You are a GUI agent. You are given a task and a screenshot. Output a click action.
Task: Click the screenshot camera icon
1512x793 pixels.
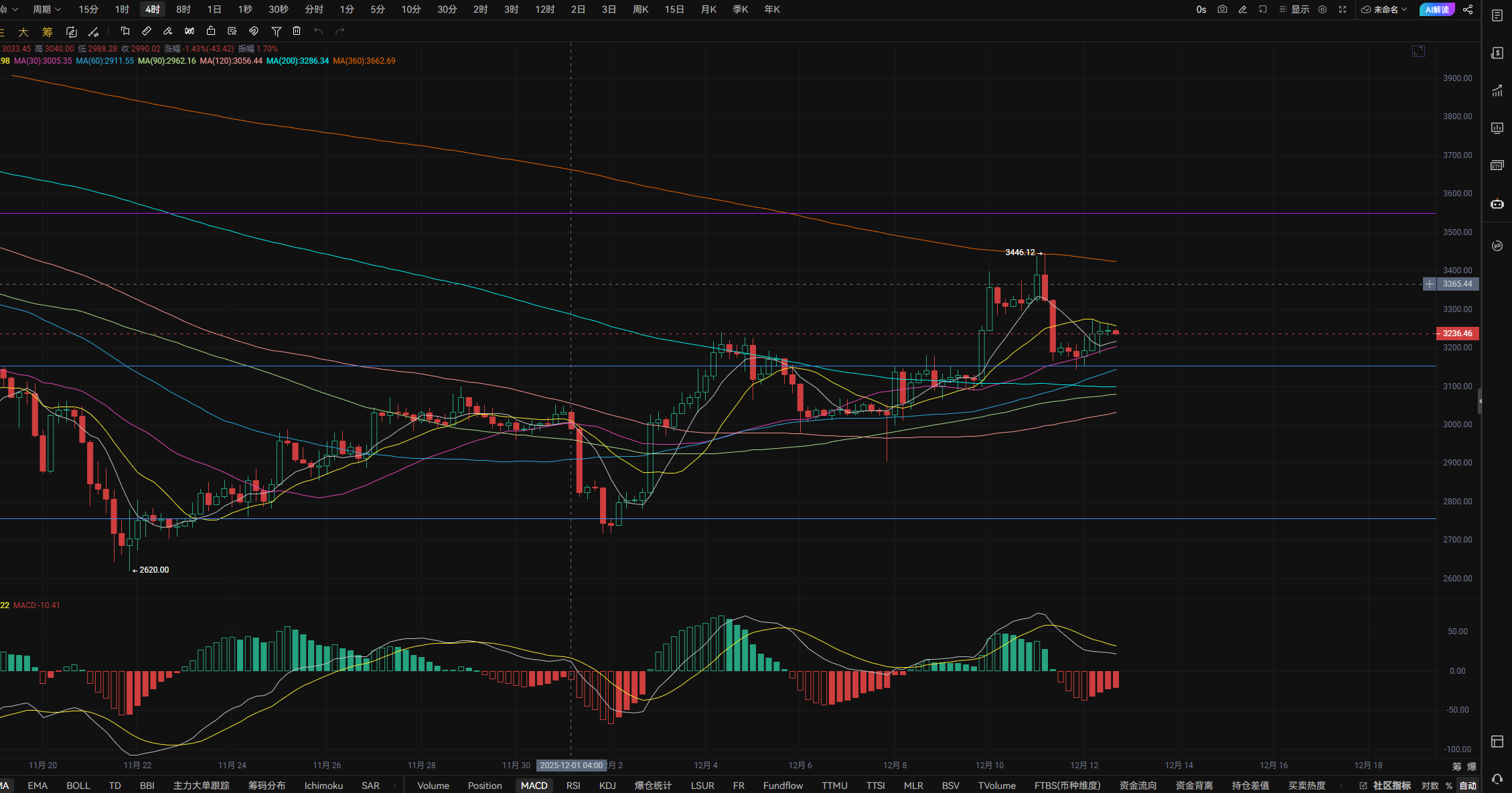click(1222, 9)
